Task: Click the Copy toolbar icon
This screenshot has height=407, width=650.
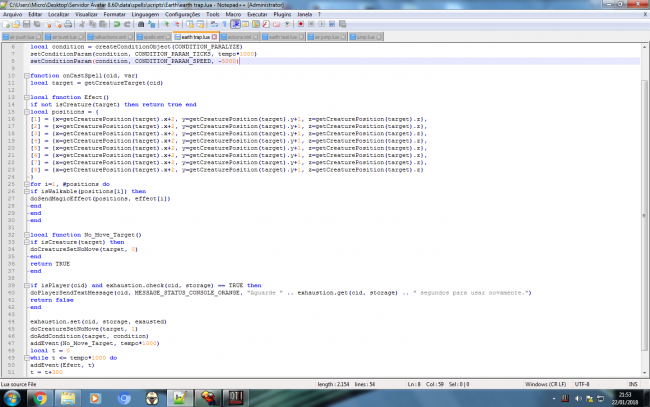Action: pyautogui.click(x=92, y=24)
